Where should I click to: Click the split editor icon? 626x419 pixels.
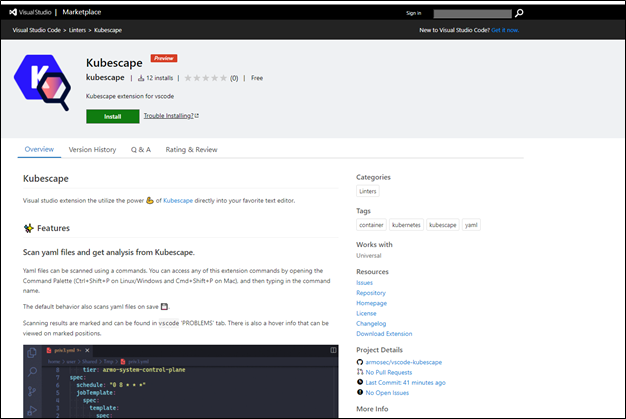(x=333, y=350)
